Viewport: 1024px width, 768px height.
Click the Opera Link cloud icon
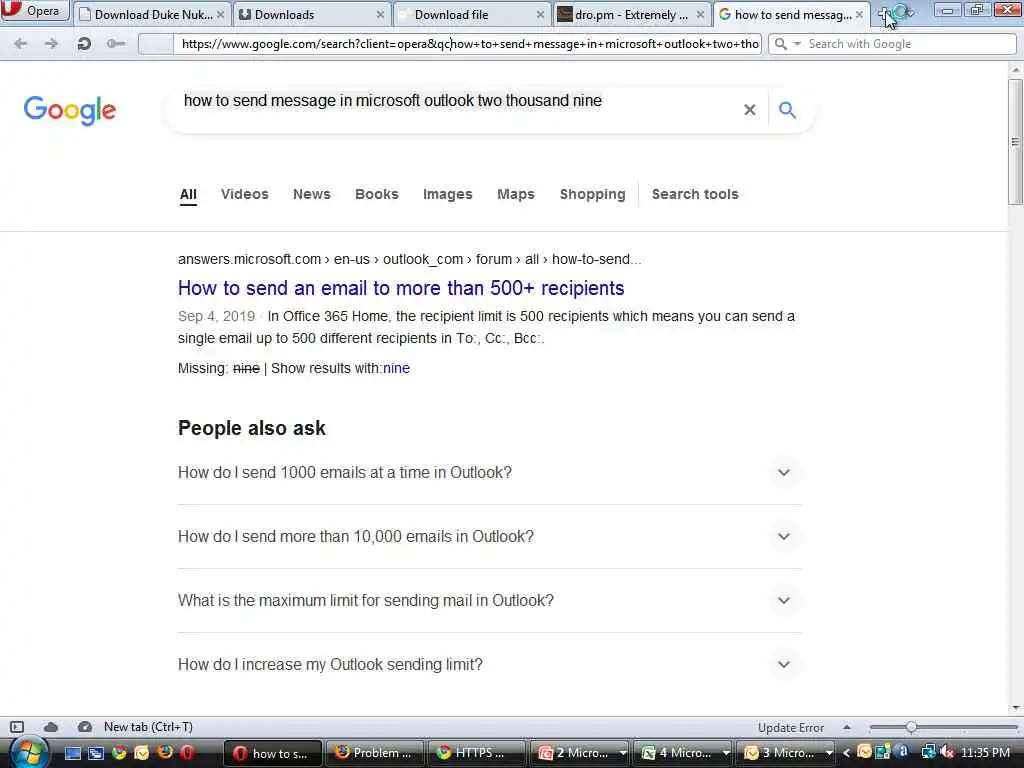[51, 727]
